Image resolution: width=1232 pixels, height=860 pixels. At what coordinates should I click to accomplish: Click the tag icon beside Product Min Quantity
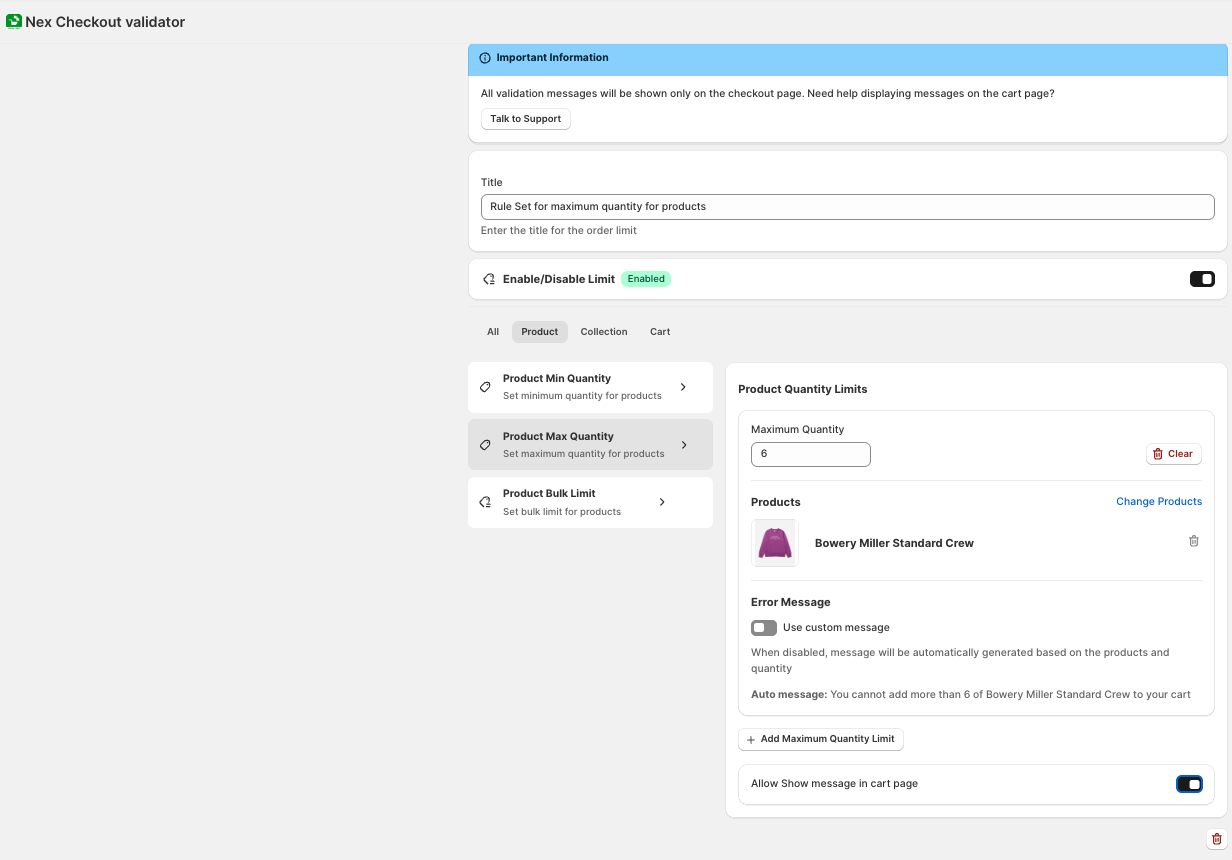(486, 387)
